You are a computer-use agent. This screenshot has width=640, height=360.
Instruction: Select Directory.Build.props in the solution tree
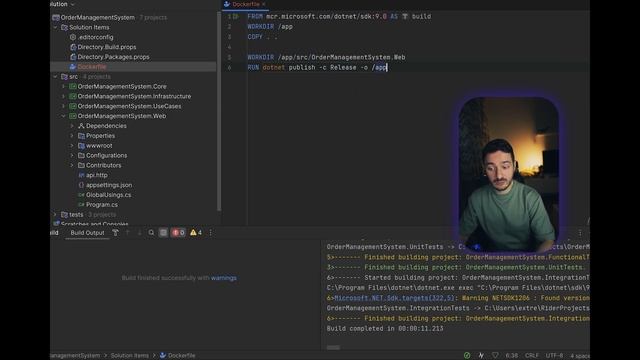click(107, 47)
